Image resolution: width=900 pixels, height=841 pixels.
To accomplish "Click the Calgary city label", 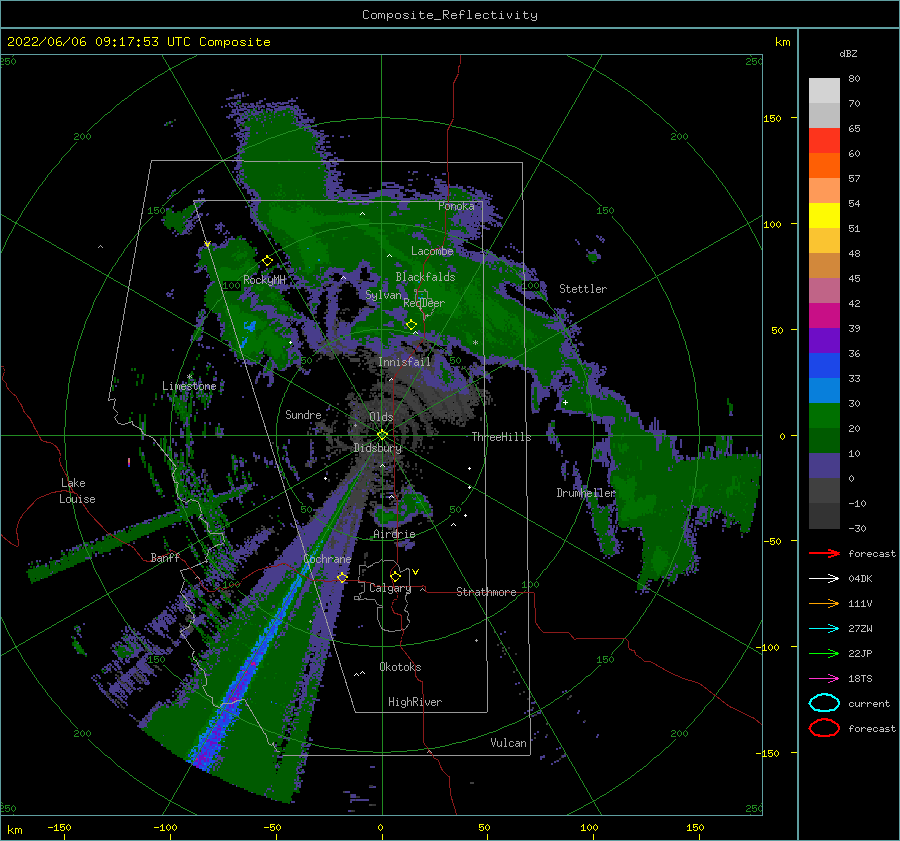I will coord(390,588).
